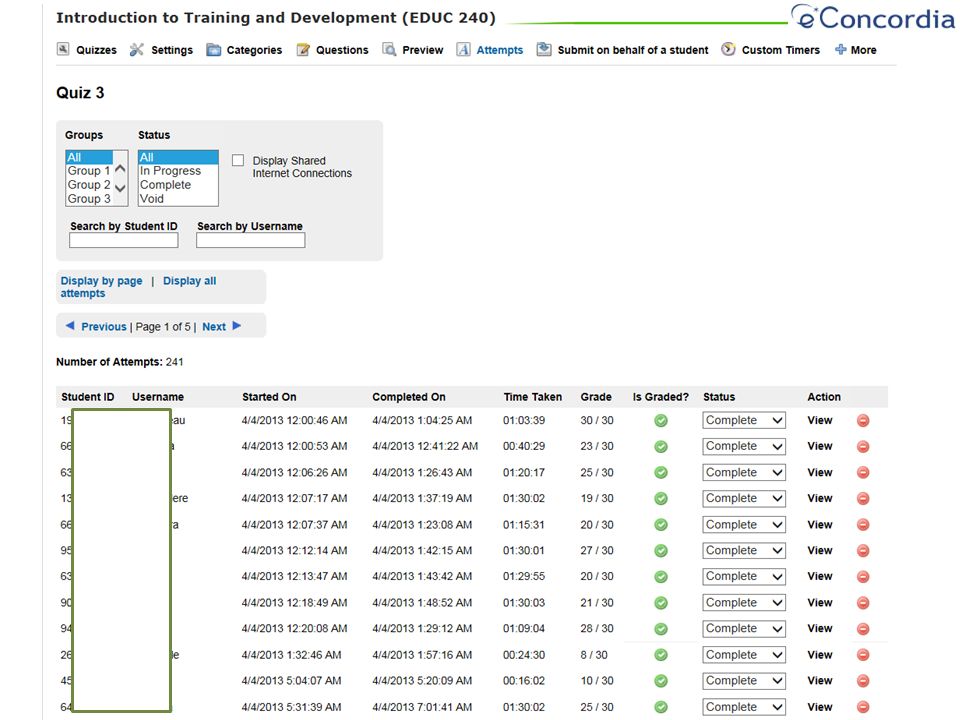Click graded checkmark for 30 / 30 attempt
Screen dimensions: 960x720
tap(661, 421)
